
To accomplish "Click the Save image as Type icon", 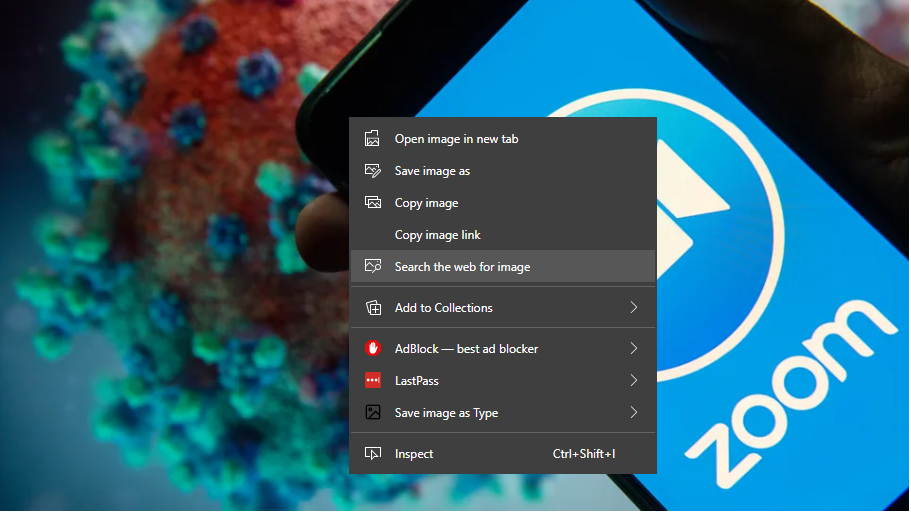I will [372, 412].
